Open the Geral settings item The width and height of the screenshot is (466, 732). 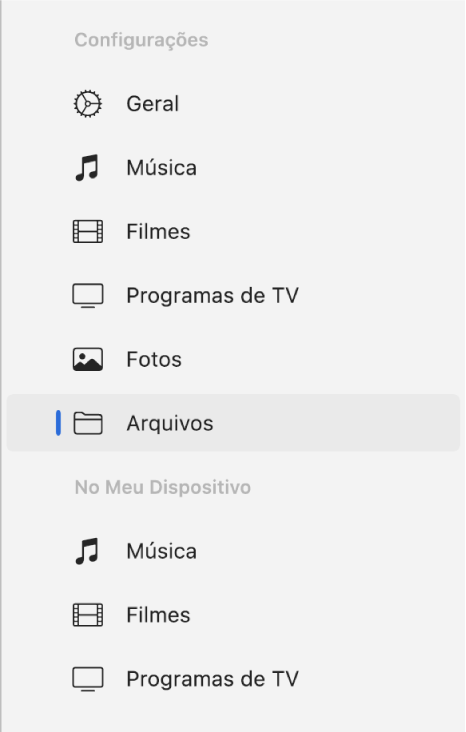pyautogui.click(x=233, y=104)
